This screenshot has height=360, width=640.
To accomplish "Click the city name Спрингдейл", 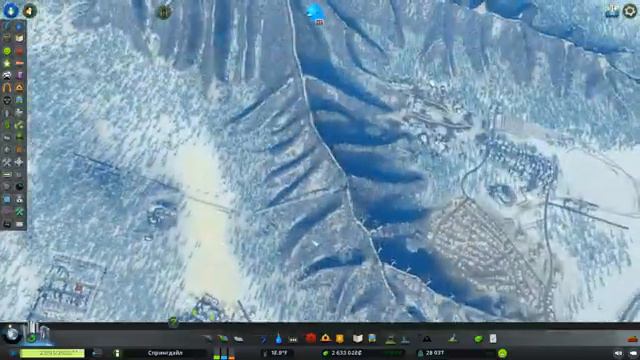I will tap(165, 353).
